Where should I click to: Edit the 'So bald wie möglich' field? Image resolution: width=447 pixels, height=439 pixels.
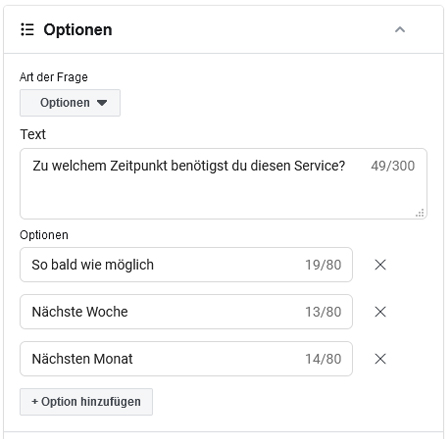186,265
